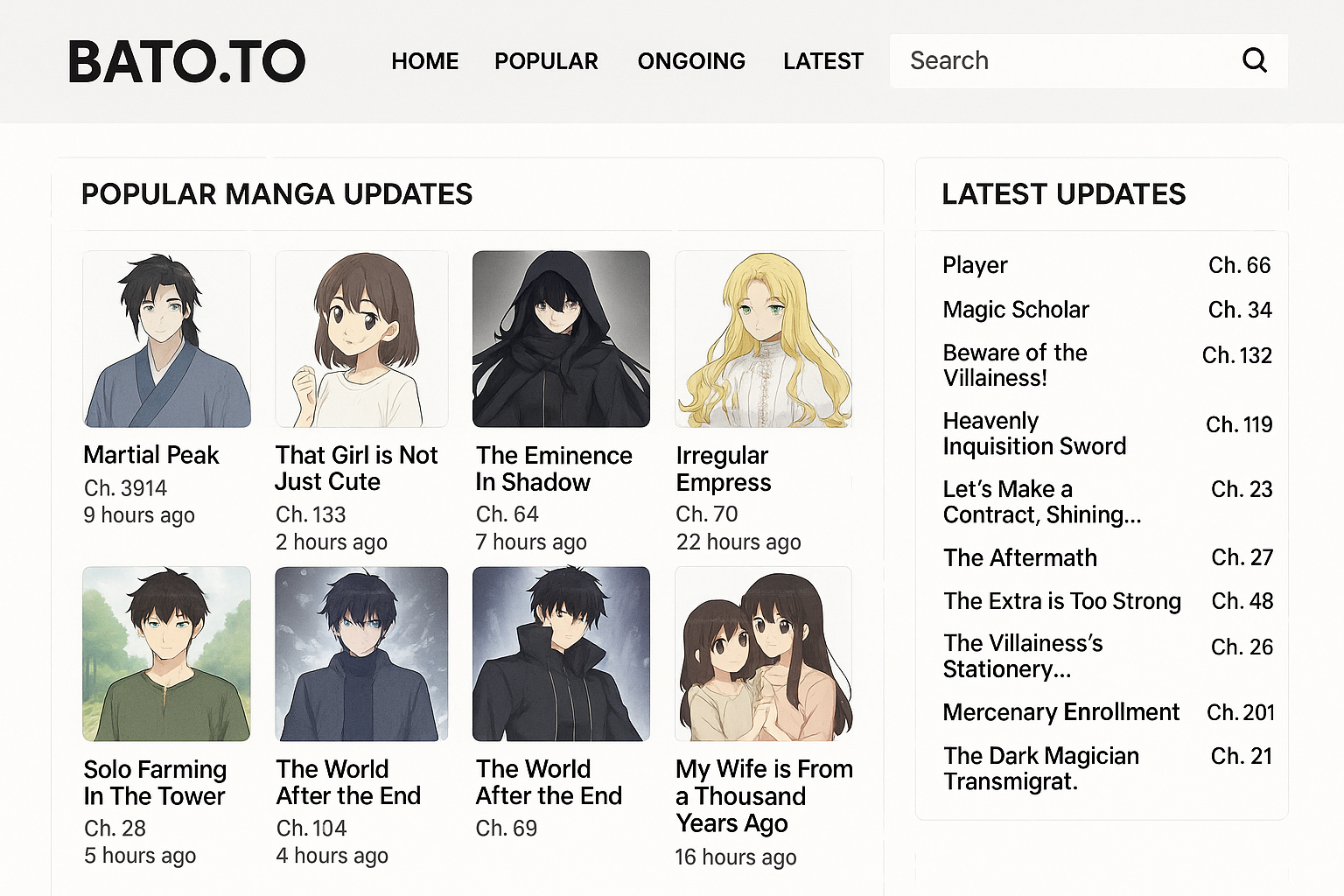Click Heavenly Inquisition Sword title
This screenshot has height=896, width=1344.
point(1033,434)
